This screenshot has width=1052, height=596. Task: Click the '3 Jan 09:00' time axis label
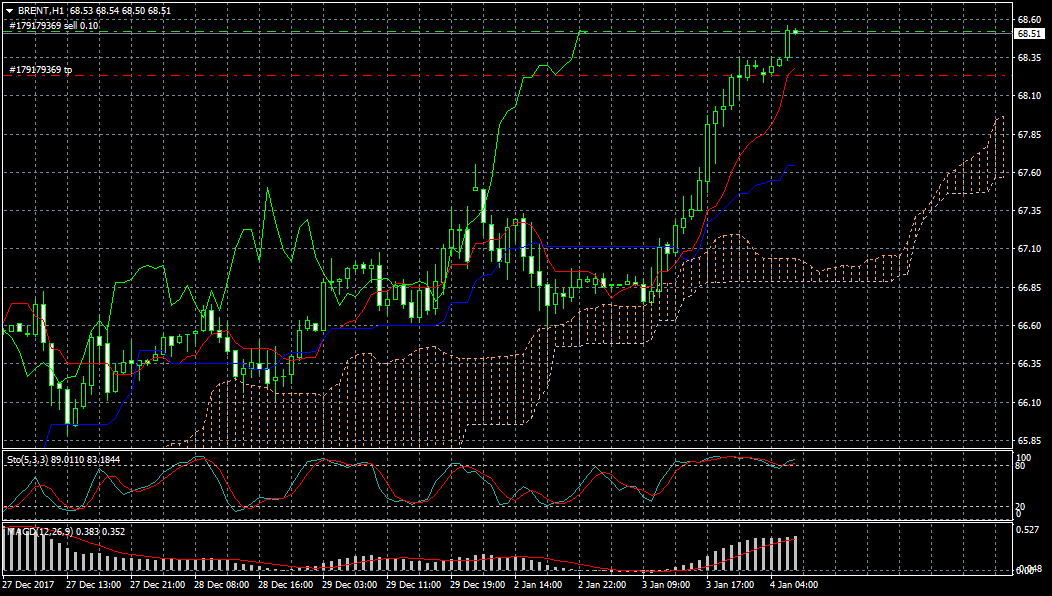(666, 585)
